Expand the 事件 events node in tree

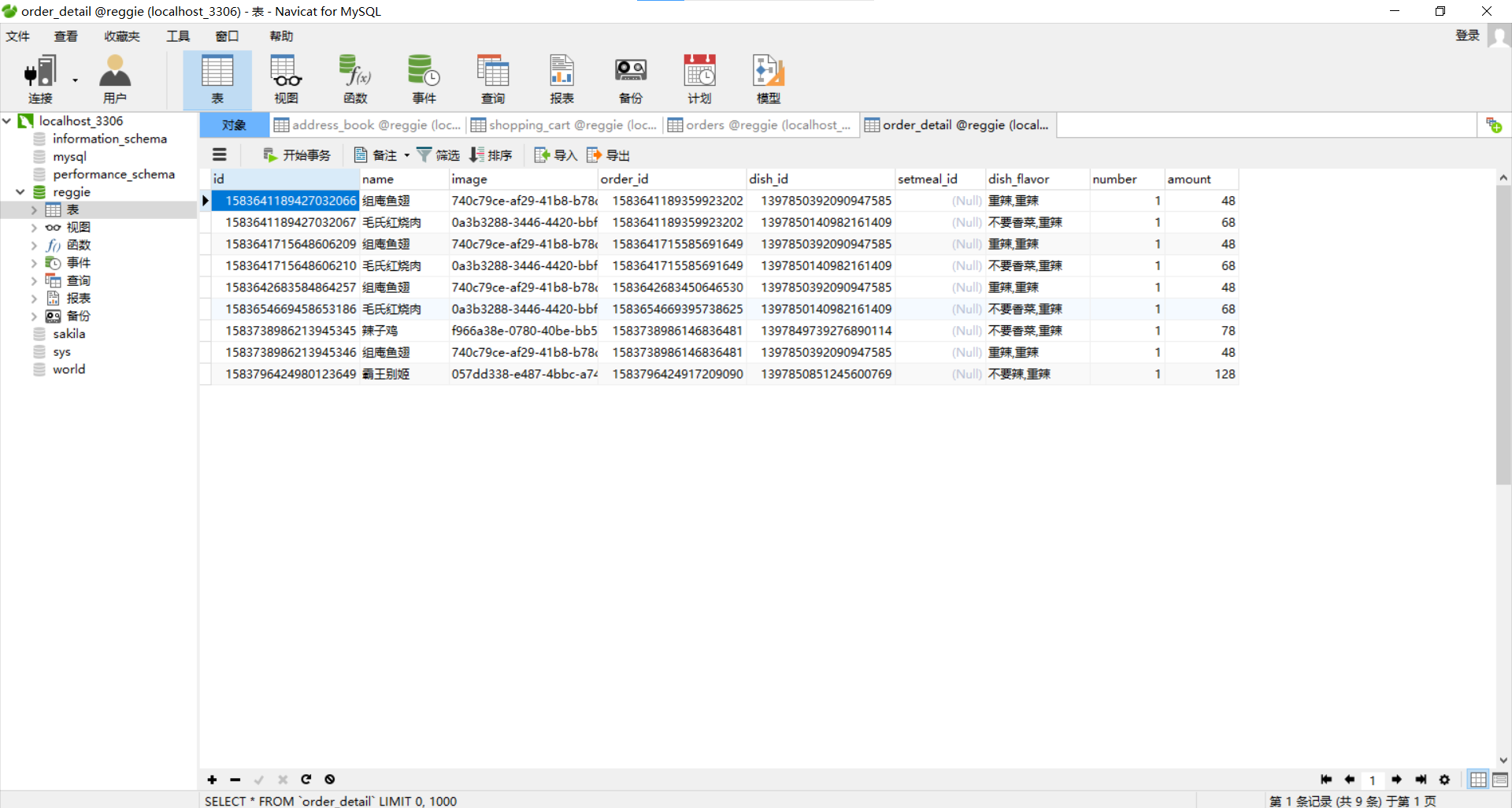click(x=34, y=263)
